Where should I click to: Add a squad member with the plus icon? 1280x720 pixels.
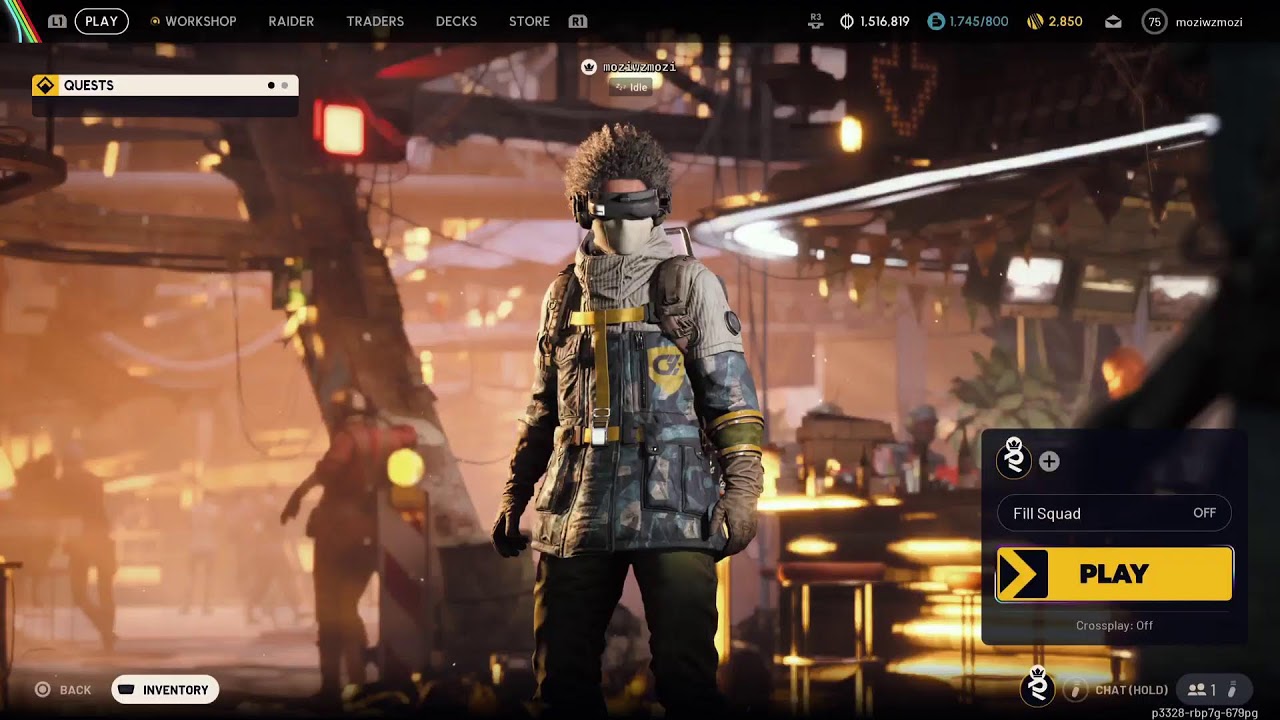coord(1049,461)
